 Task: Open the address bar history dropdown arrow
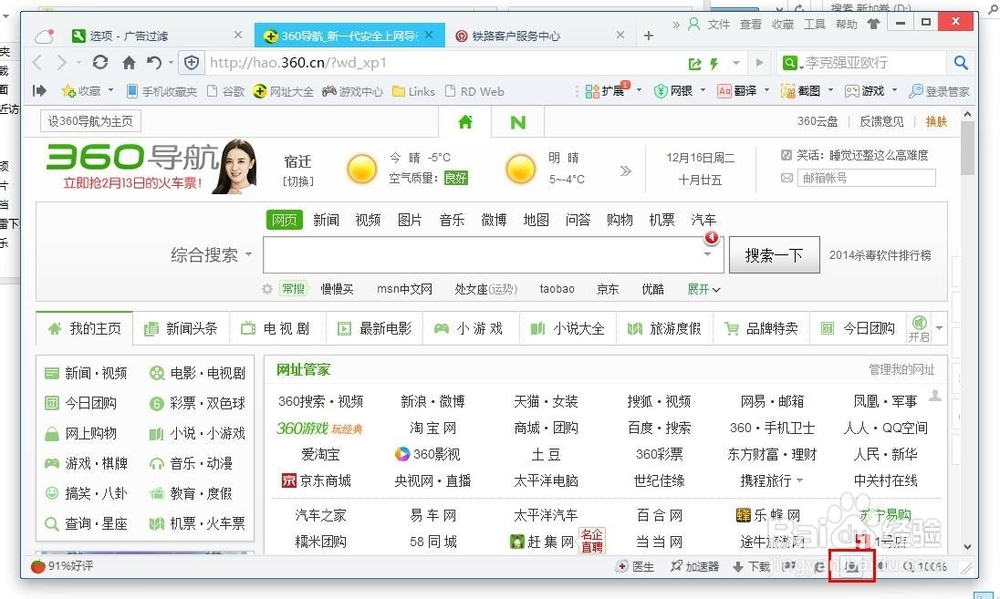737,63
